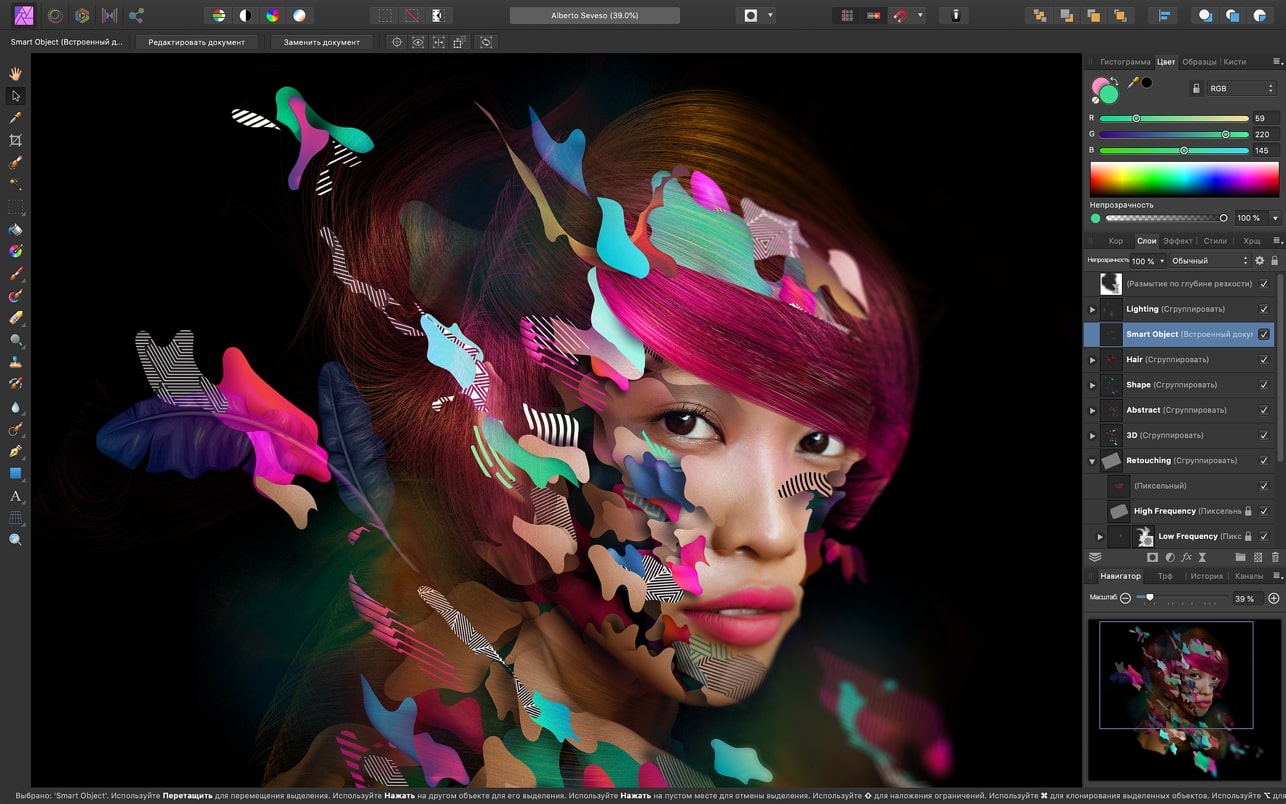This screenshot has height=804, width=1286.
Task: Add layer effects with fx icon
Action: [x=1186, y=557]
